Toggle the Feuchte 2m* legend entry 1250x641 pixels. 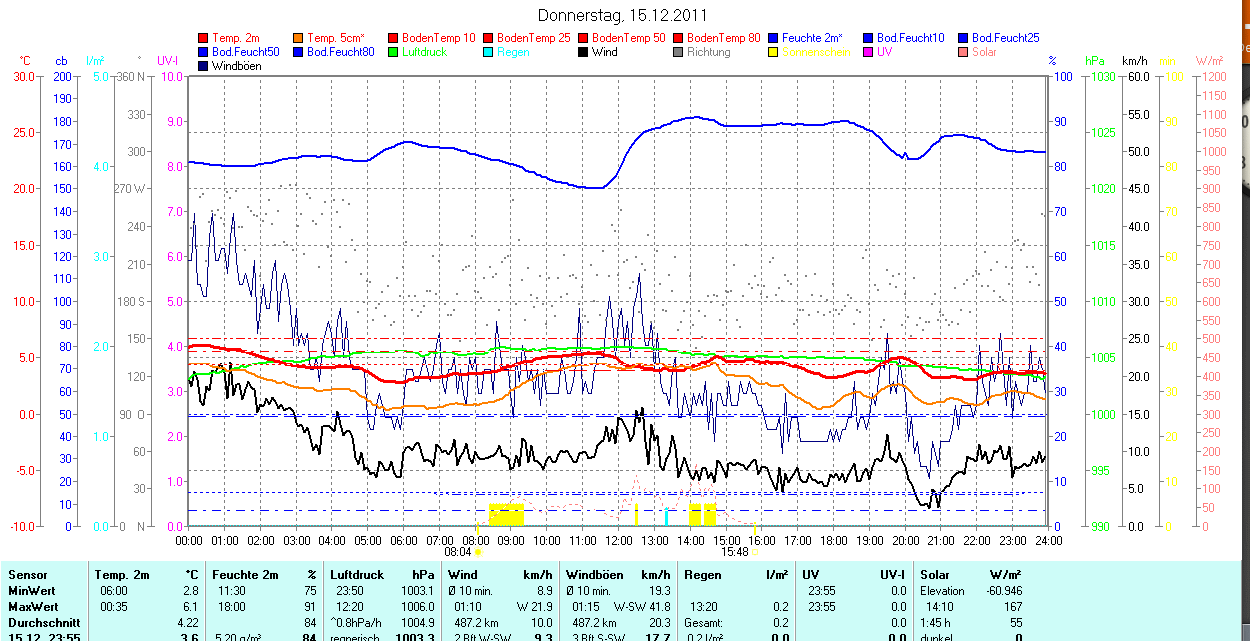coord(808,38)
